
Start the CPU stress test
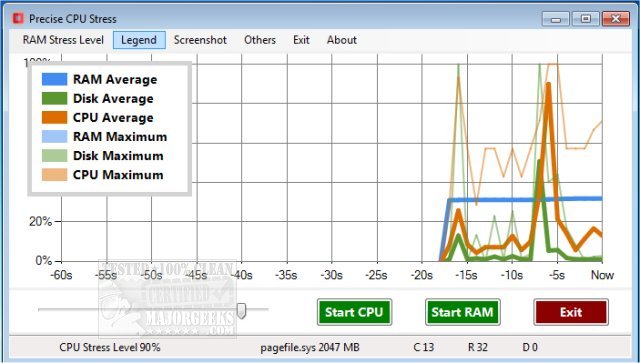point(354,312)
